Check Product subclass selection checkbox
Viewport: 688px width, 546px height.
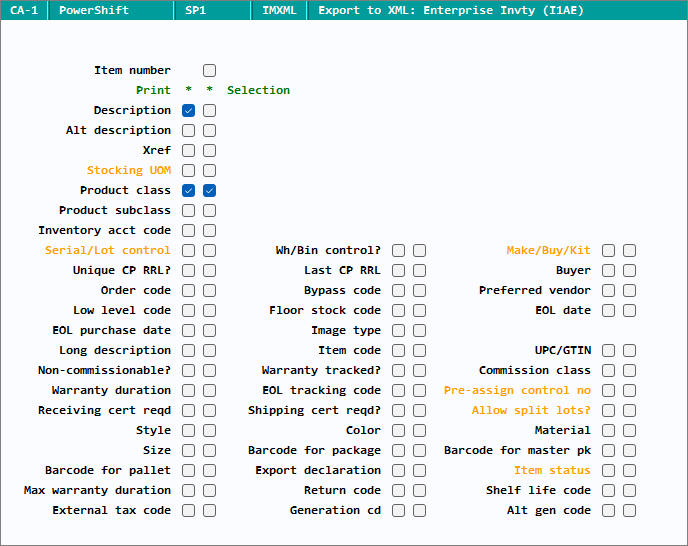[x=209, y=210]
